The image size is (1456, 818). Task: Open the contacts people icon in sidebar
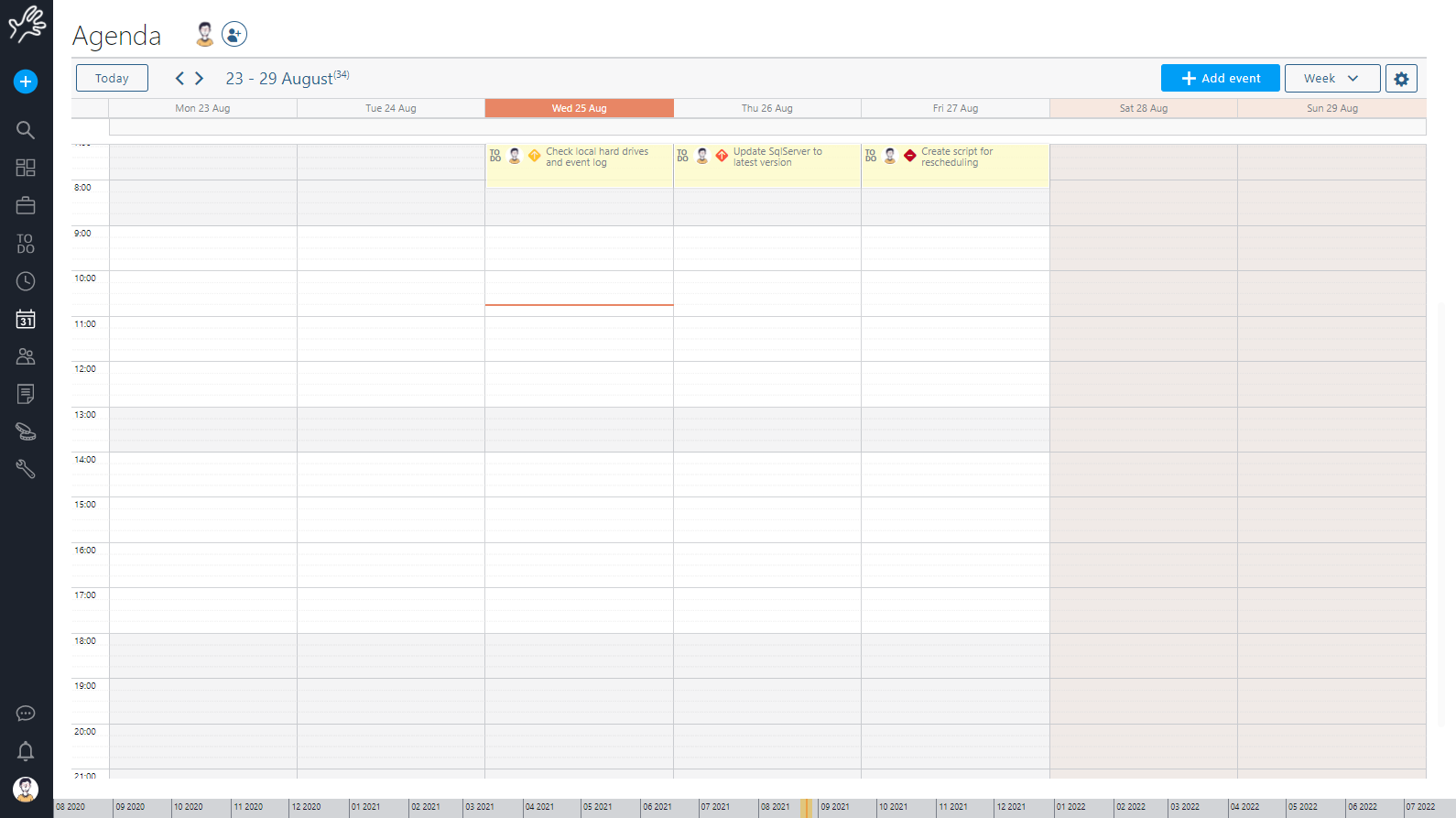coord(26,356)
